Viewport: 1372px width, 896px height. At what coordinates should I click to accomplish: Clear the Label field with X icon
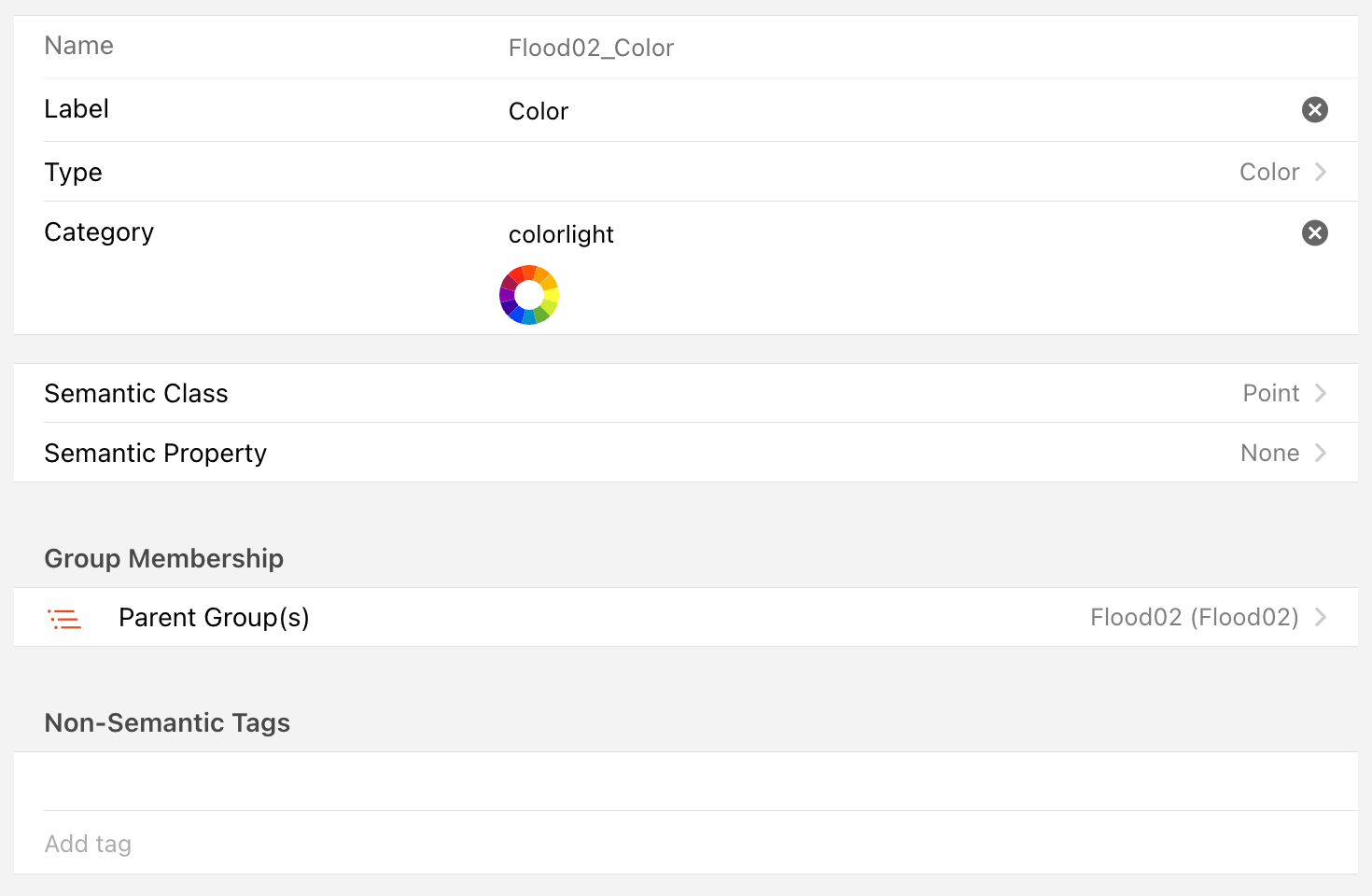click(x=1314, y=110)
